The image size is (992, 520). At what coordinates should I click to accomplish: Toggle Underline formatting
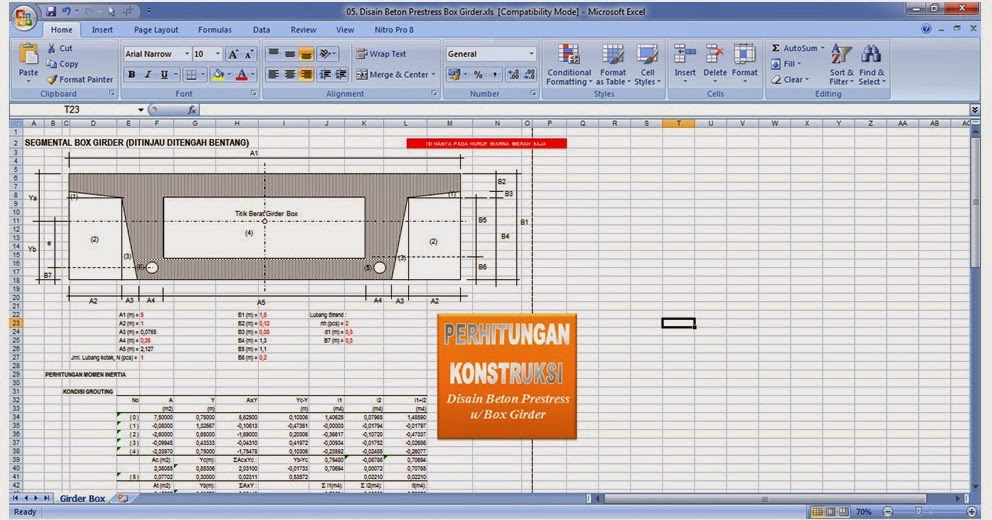[164, 75]
